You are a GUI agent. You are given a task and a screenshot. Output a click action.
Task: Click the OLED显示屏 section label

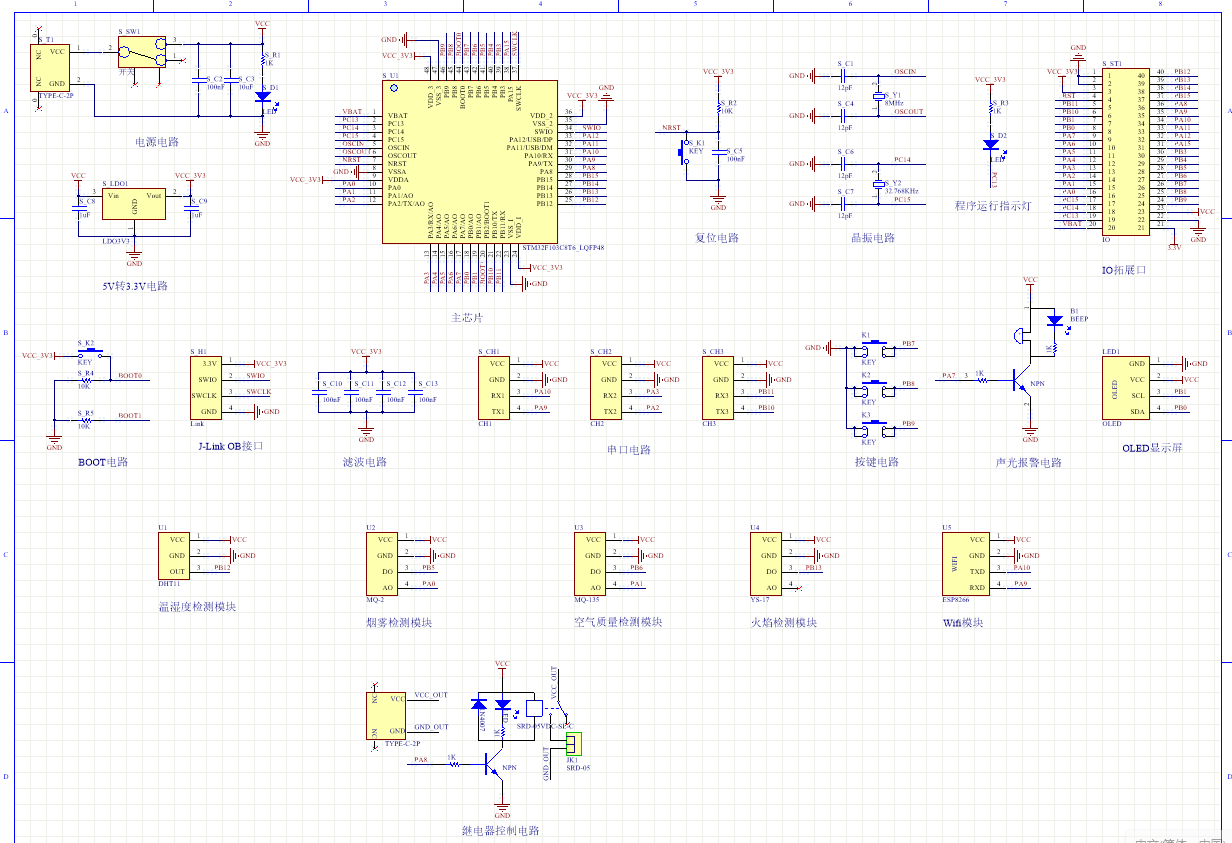pos(1152,448)
